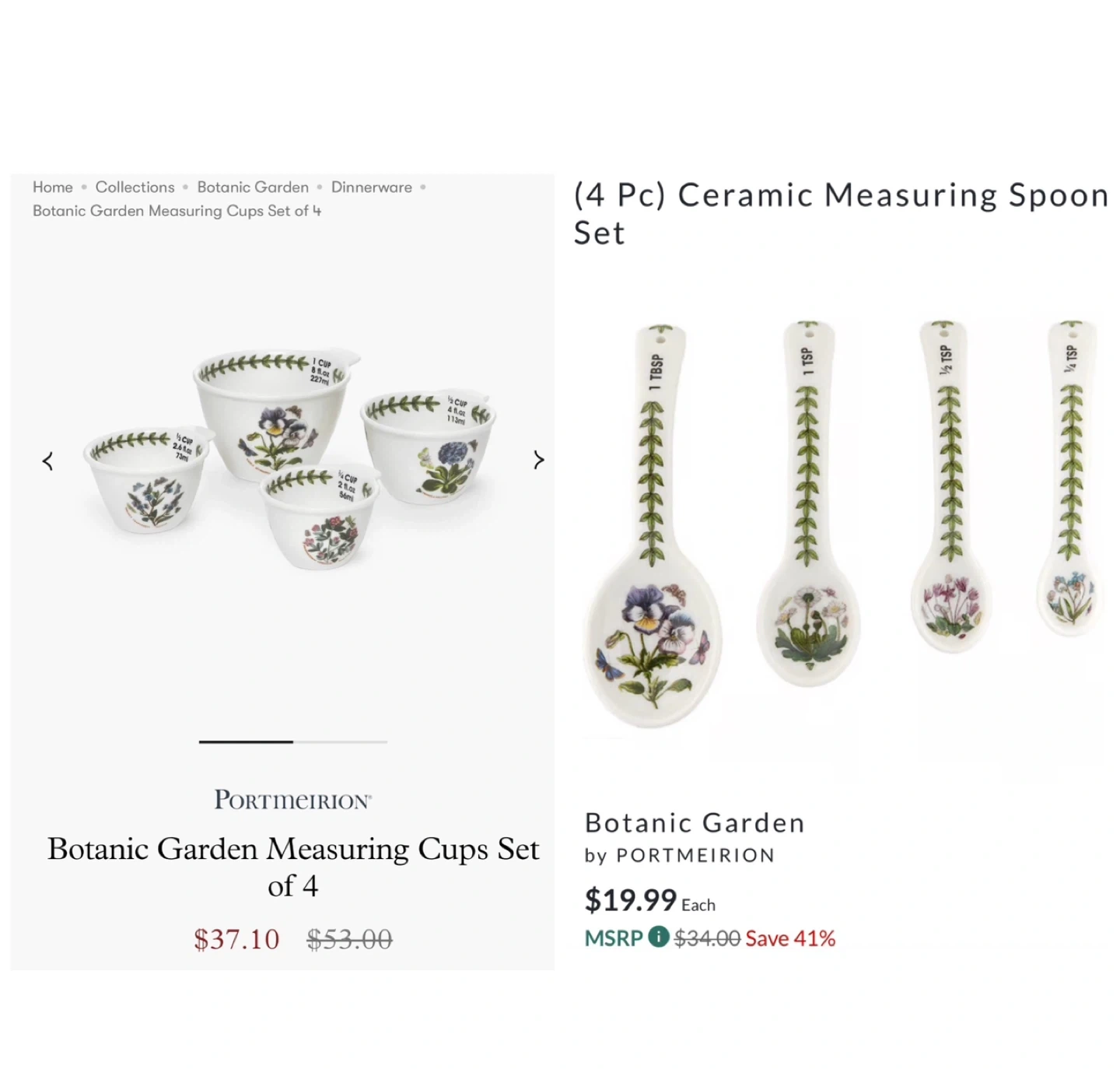Click the Botanic Garden pattern name
1120x1069 pixels.
click(695, 823)
